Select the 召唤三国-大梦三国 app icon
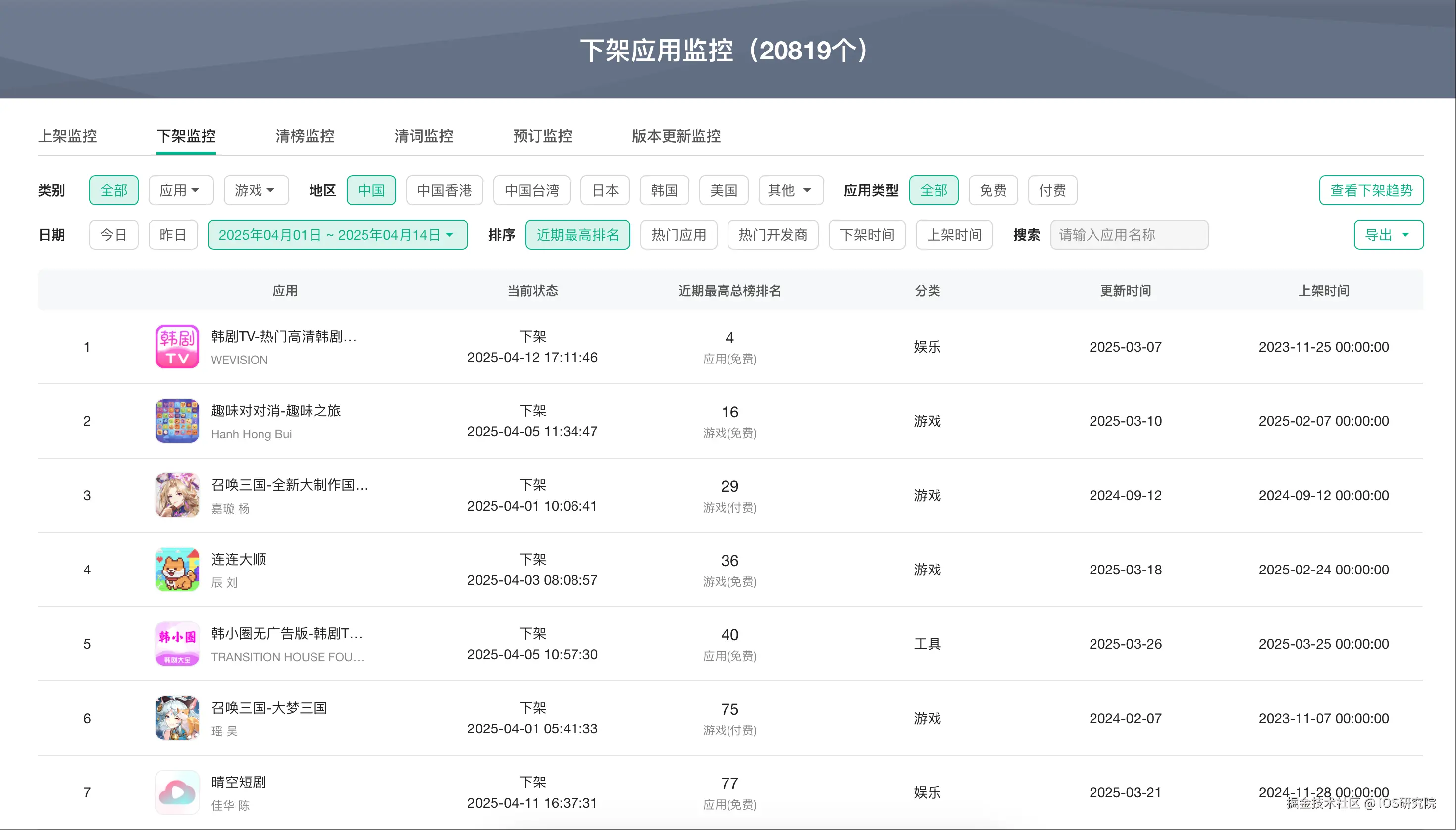Image resolution: width=1456 pixels, height=830 pixels. (177, 718)
